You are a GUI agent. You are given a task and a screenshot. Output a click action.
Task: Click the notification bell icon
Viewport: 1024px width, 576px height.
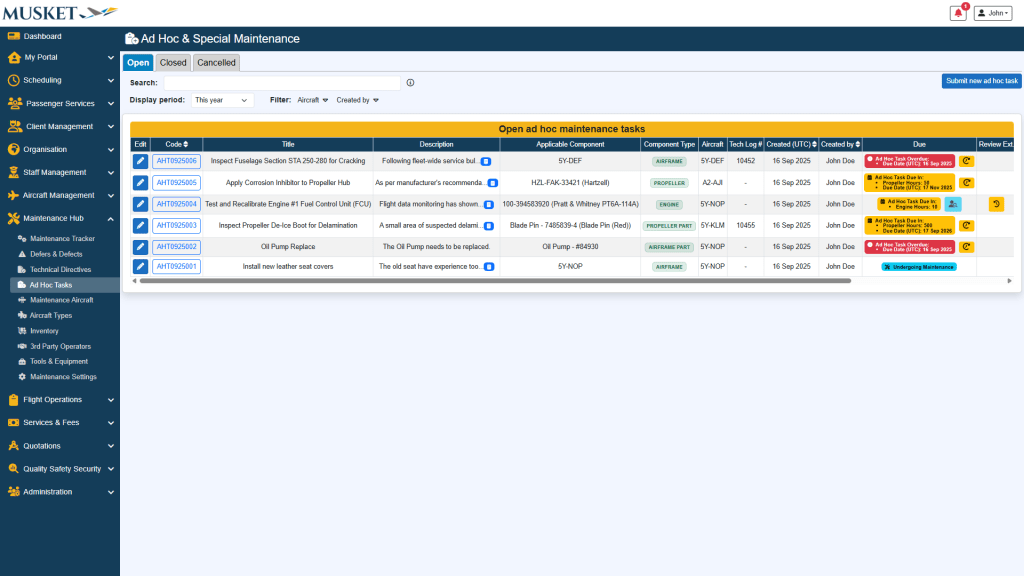958,13
